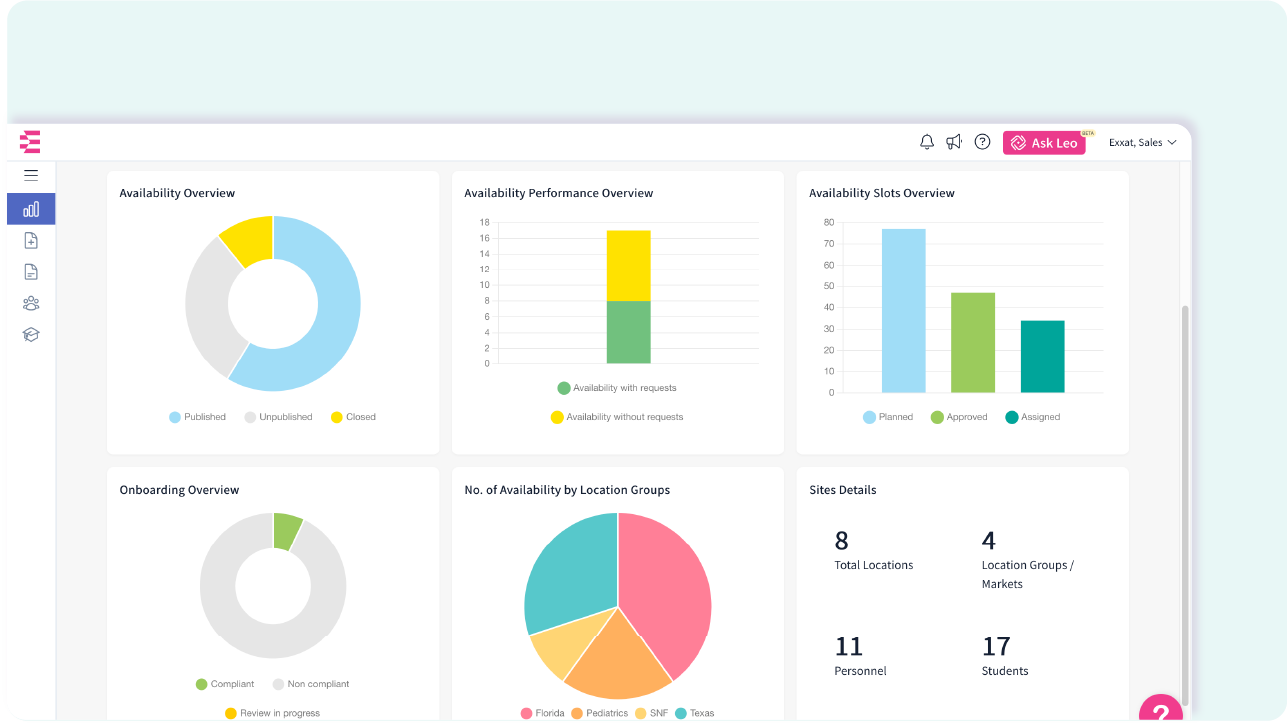Image resolution: width=1287 pixels, height=726 pixels.
Task: Select the dashboard bar chart sidebar icon
Action: (x=31, y=209)
